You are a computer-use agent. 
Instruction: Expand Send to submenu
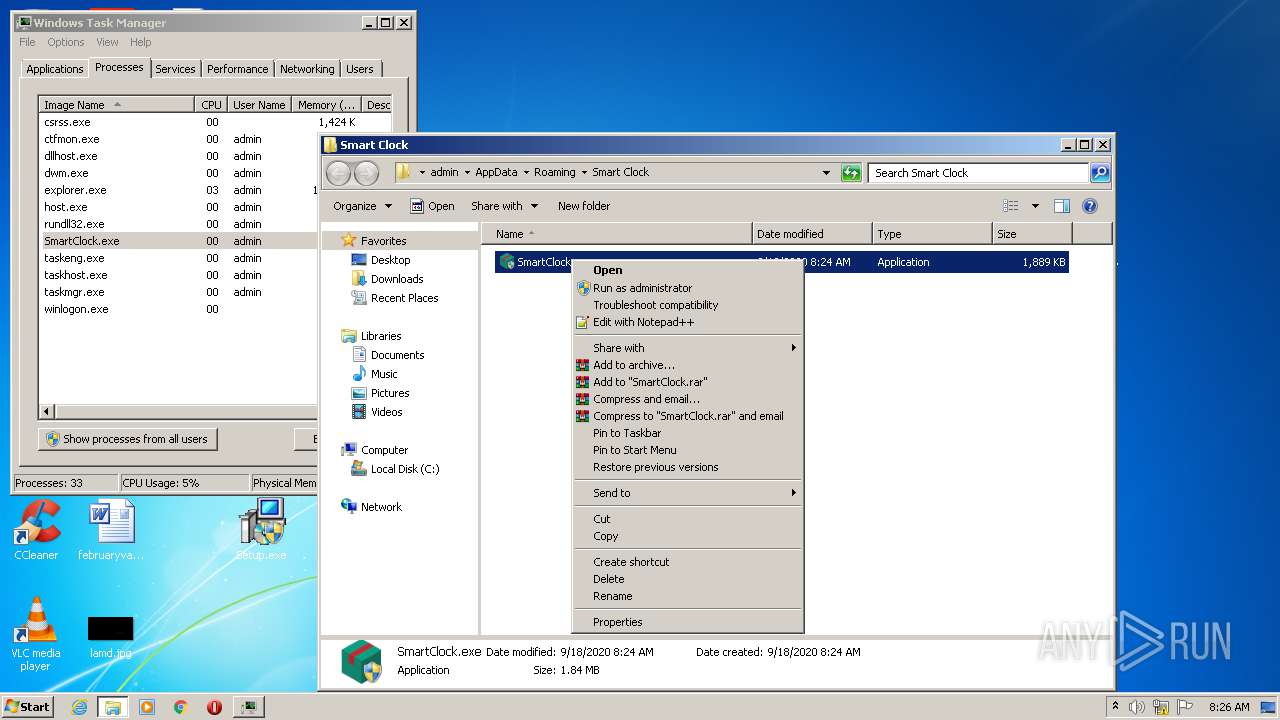[x=688, y=493]
